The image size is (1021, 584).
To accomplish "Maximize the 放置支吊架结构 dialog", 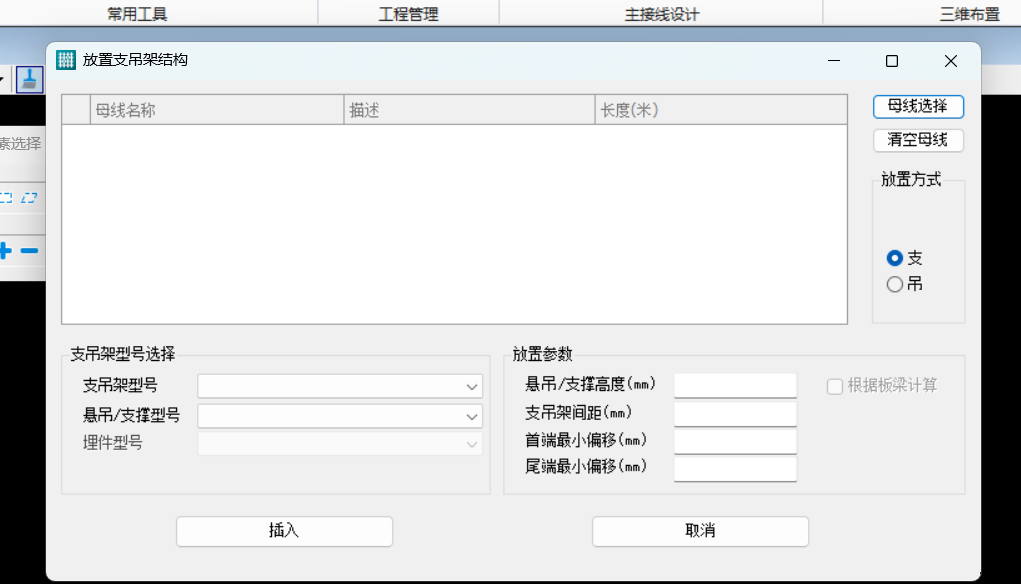I will point(892,61).
